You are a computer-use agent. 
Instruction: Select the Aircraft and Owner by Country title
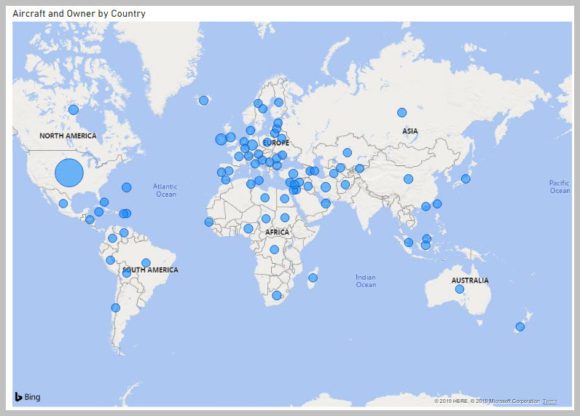[79, 14]
